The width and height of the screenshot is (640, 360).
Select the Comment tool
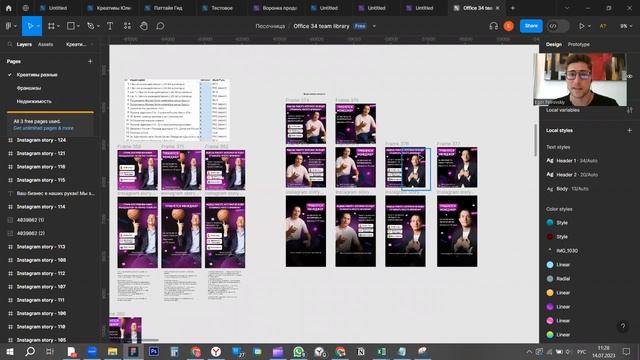[160, 26]
